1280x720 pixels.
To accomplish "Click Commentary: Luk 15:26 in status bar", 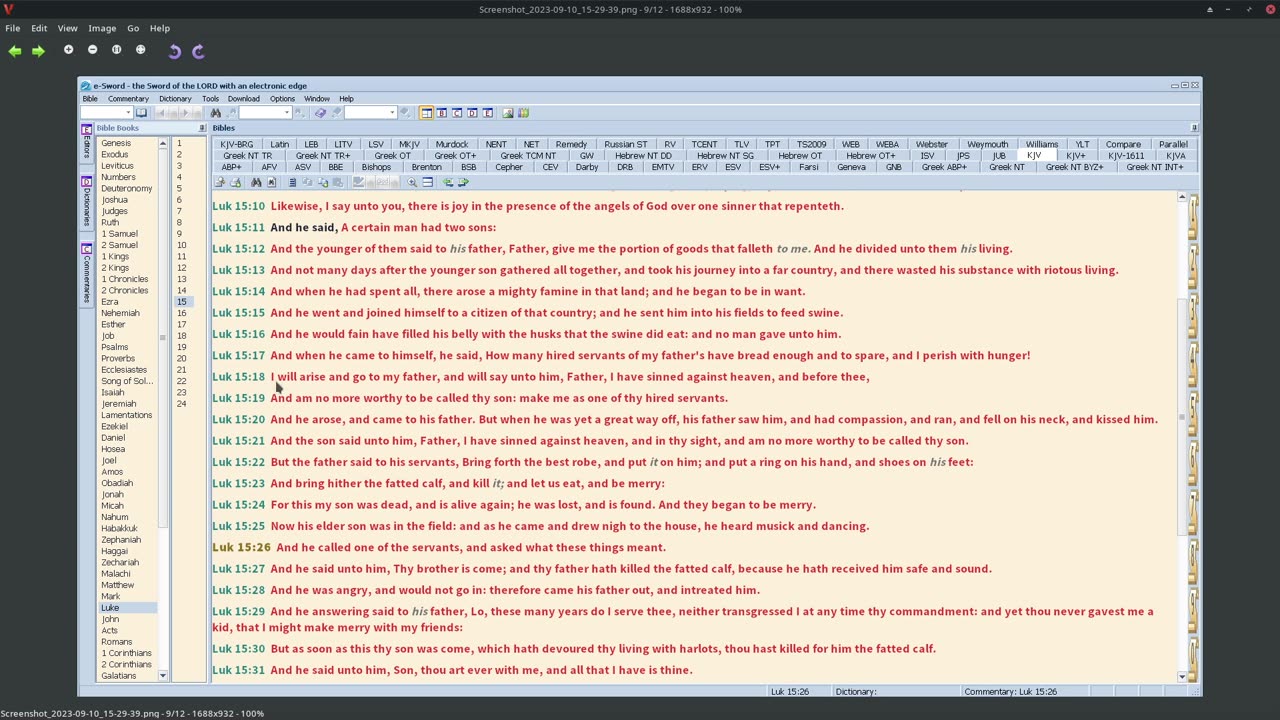I will [1010, 691].
